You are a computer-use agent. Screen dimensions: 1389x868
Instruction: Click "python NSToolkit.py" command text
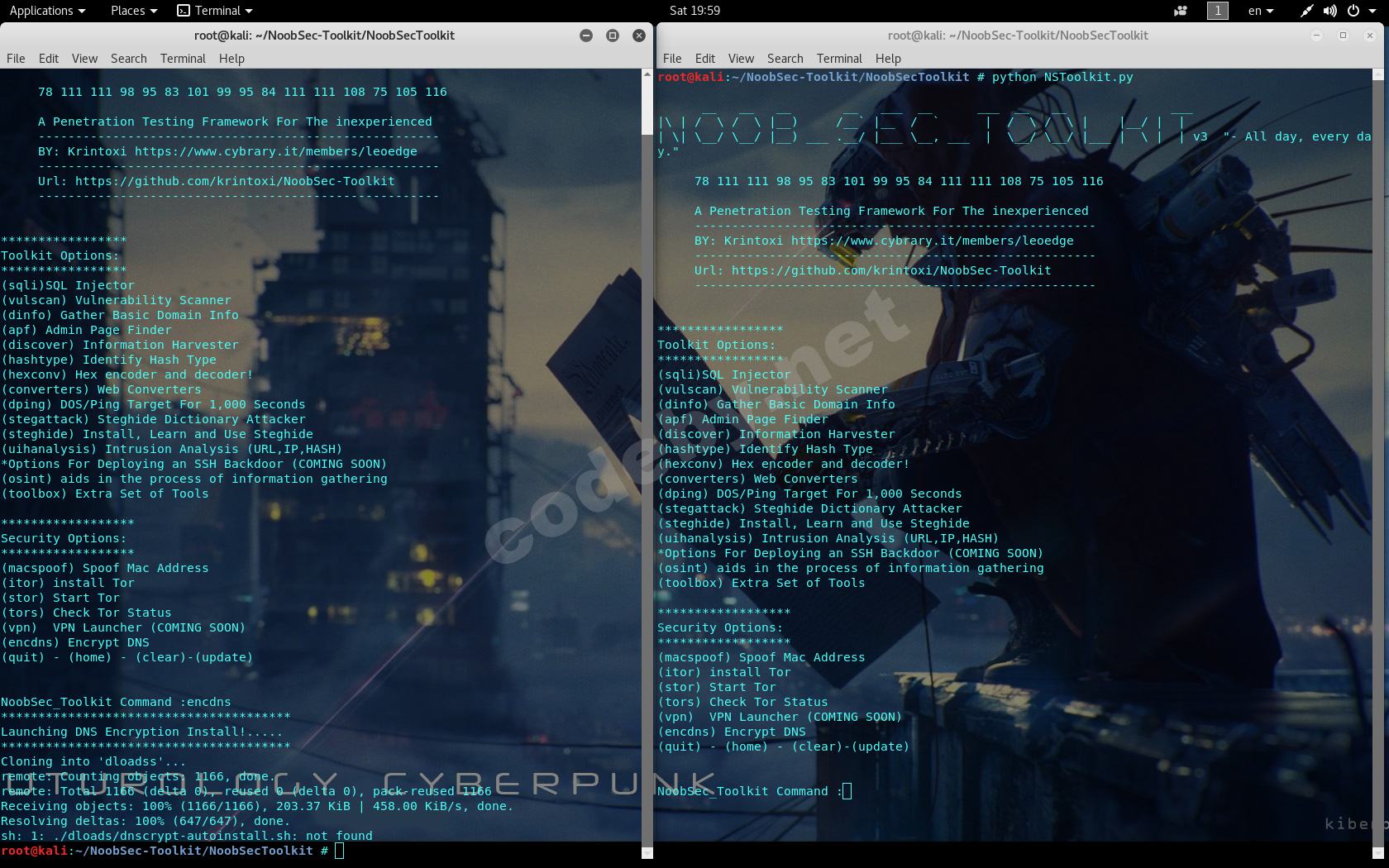pos(1062,77)
